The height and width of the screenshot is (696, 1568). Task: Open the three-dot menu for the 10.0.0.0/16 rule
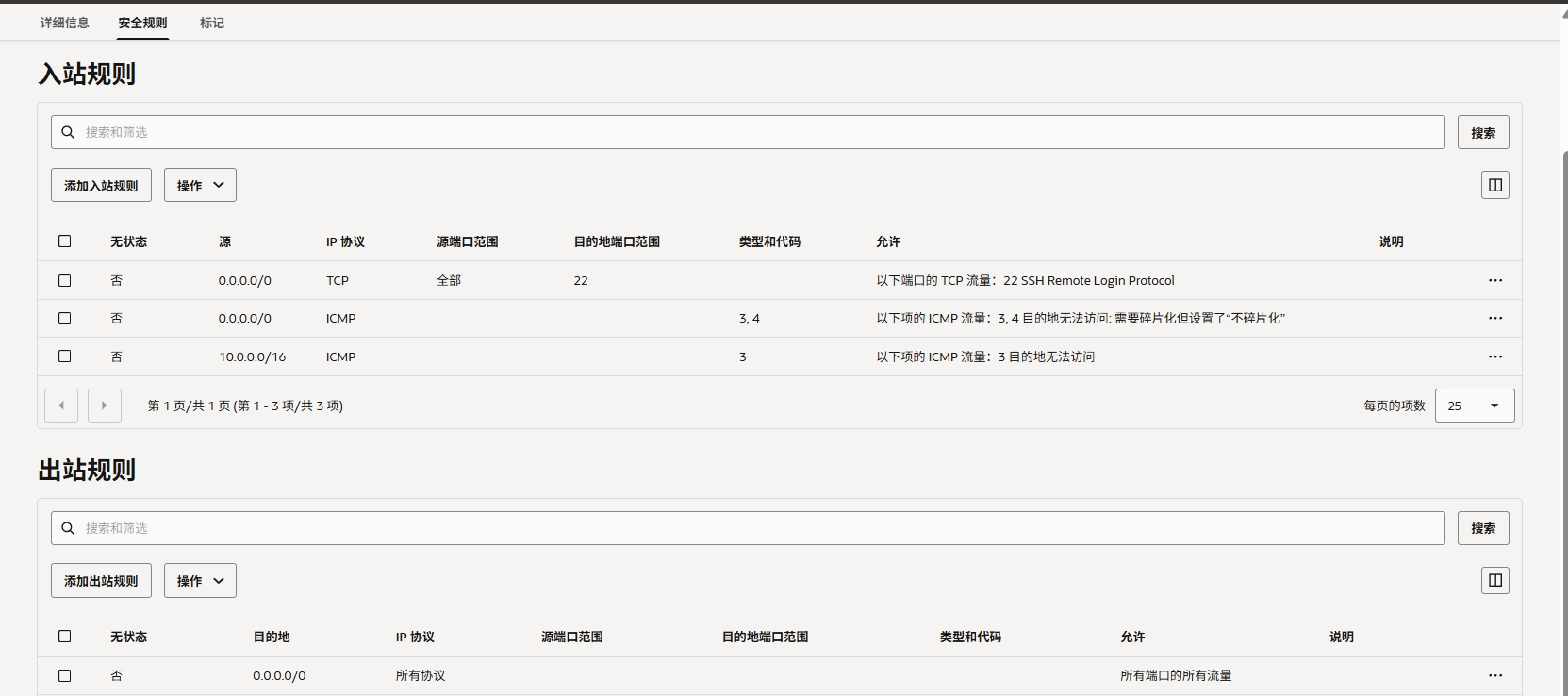tap(1494, 356)
